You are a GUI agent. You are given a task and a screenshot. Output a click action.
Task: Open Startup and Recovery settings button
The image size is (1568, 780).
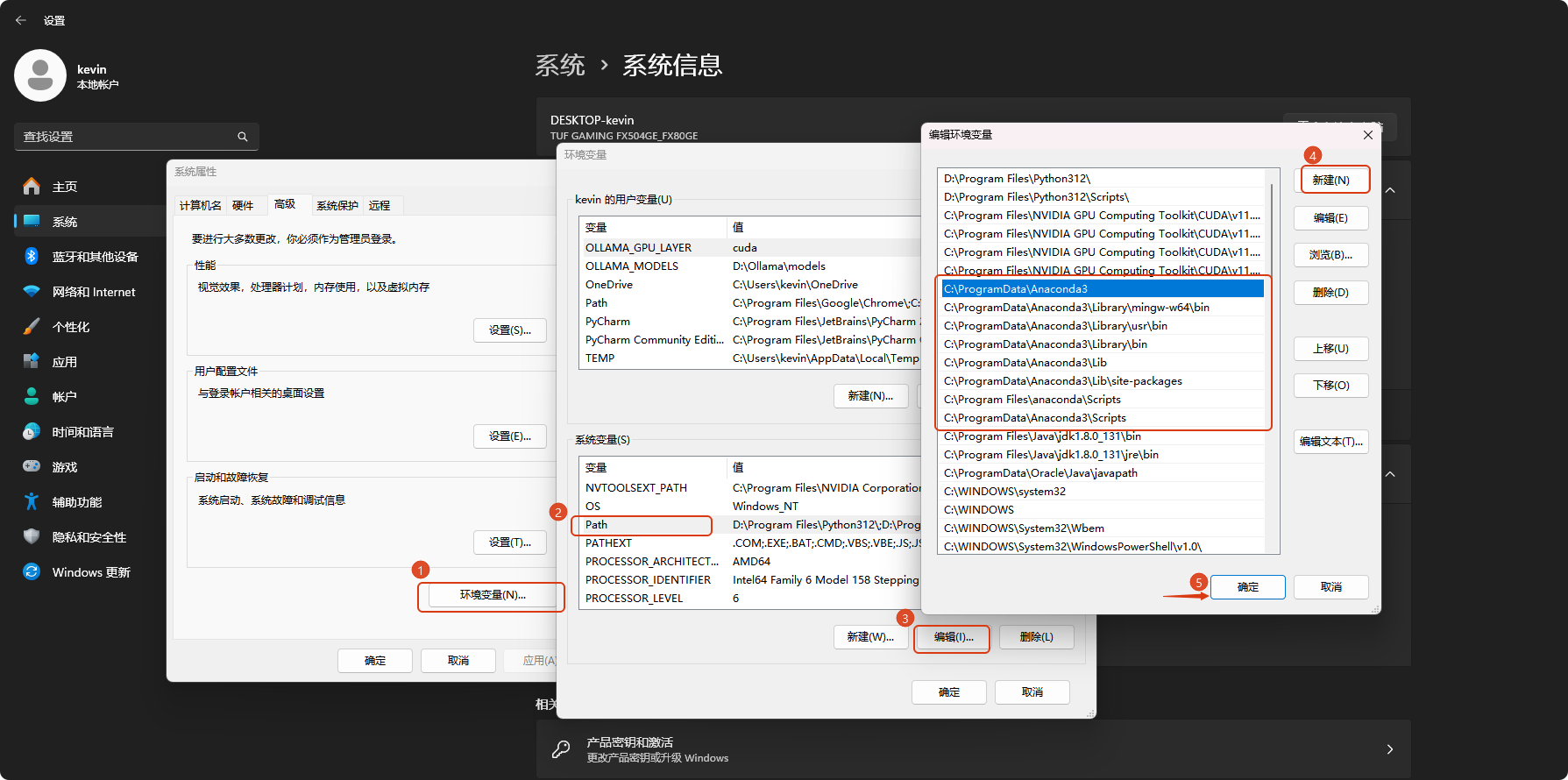(x=510, y=542)
